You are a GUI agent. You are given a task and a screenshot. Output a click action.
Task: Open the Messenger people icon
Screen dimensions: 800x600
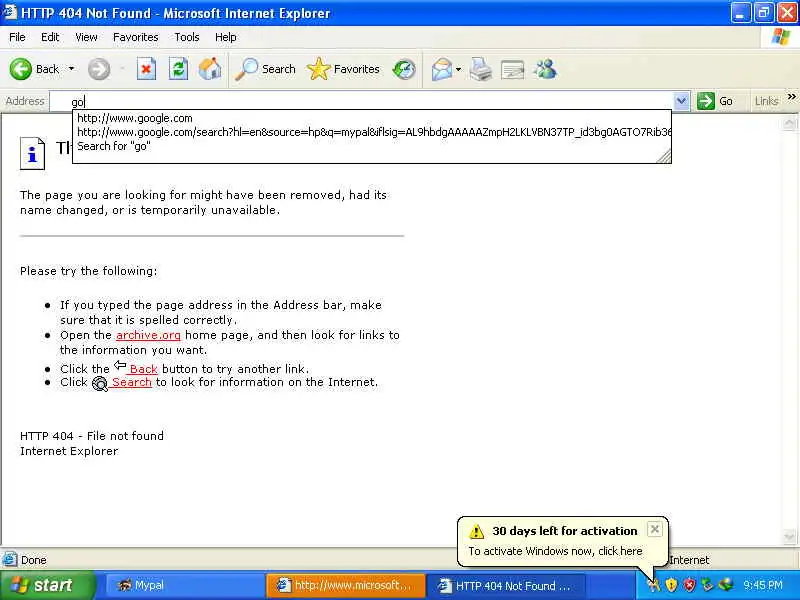(545, 69)
